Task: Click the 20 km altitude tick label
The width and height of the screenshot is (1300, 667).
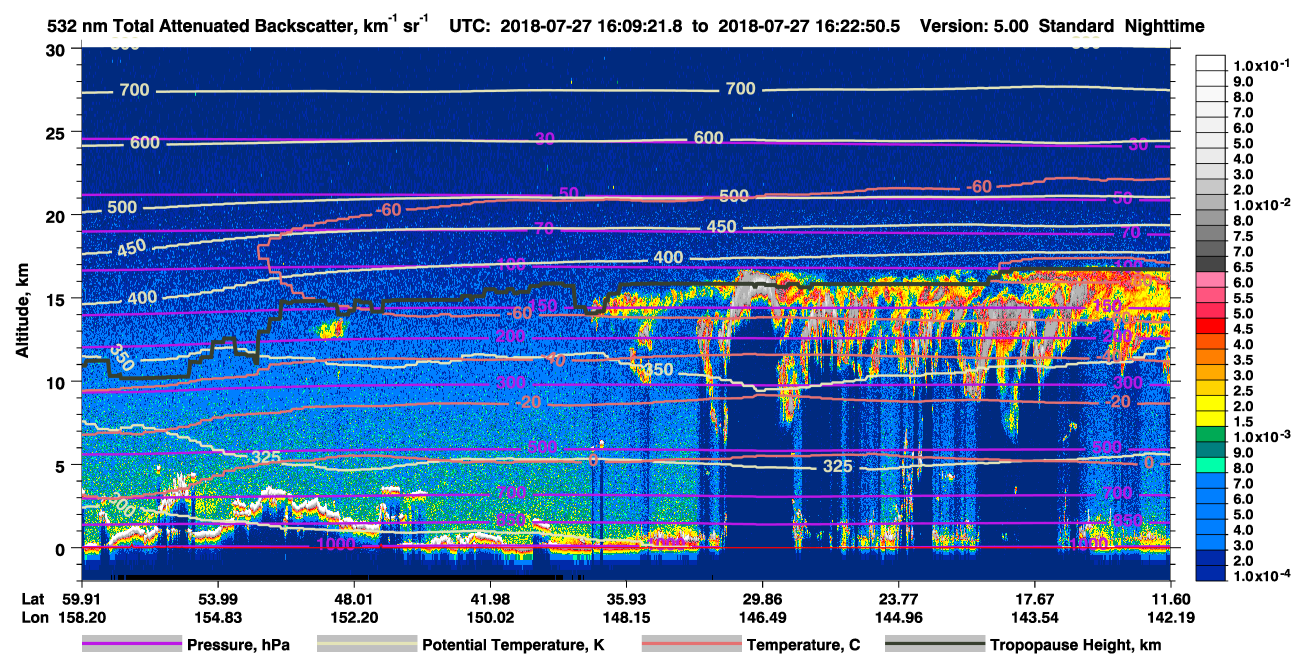Action: (x=57, y=215)
